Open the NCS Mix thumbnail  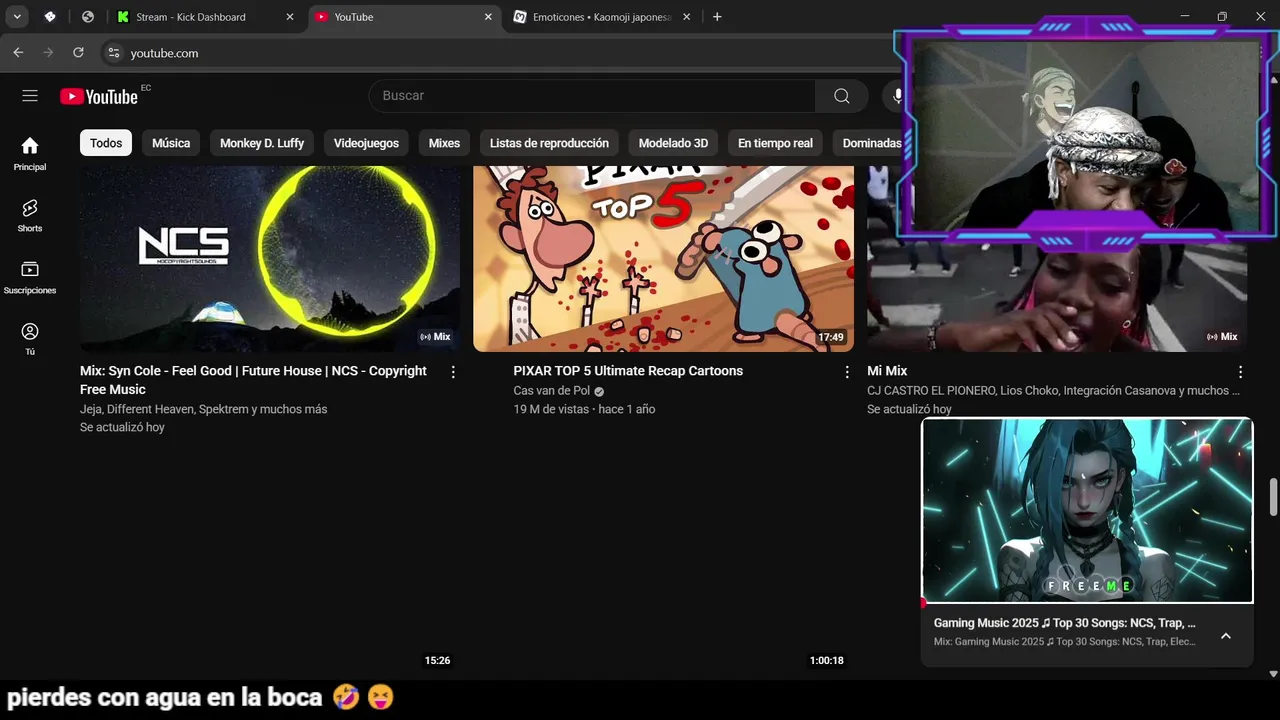pos(270,258)
